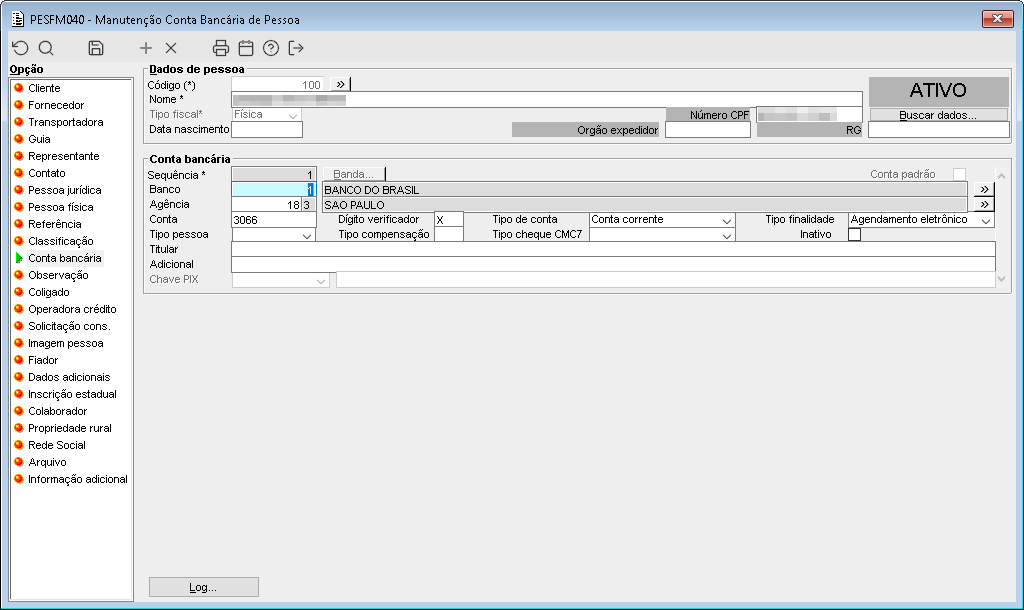The height and width of the screenshot is (610, 1024).
Task: Click the exit door arrow icon
Action: pos(296,48)
